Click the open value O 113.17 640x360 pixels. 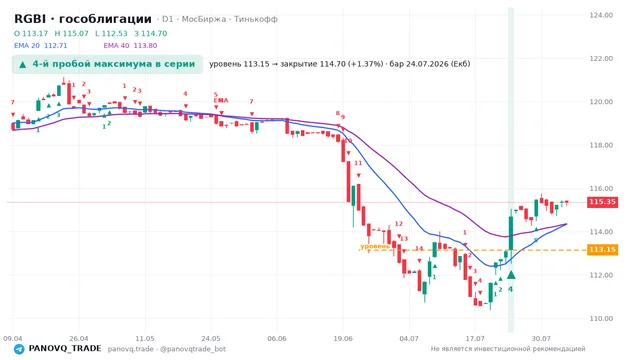coord(31,33)
